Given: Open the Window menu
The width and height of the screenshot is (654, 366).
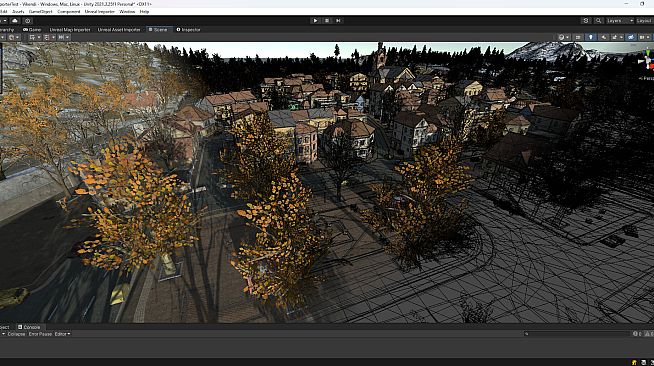Looking at the screenshot, I should click(127, 12).
